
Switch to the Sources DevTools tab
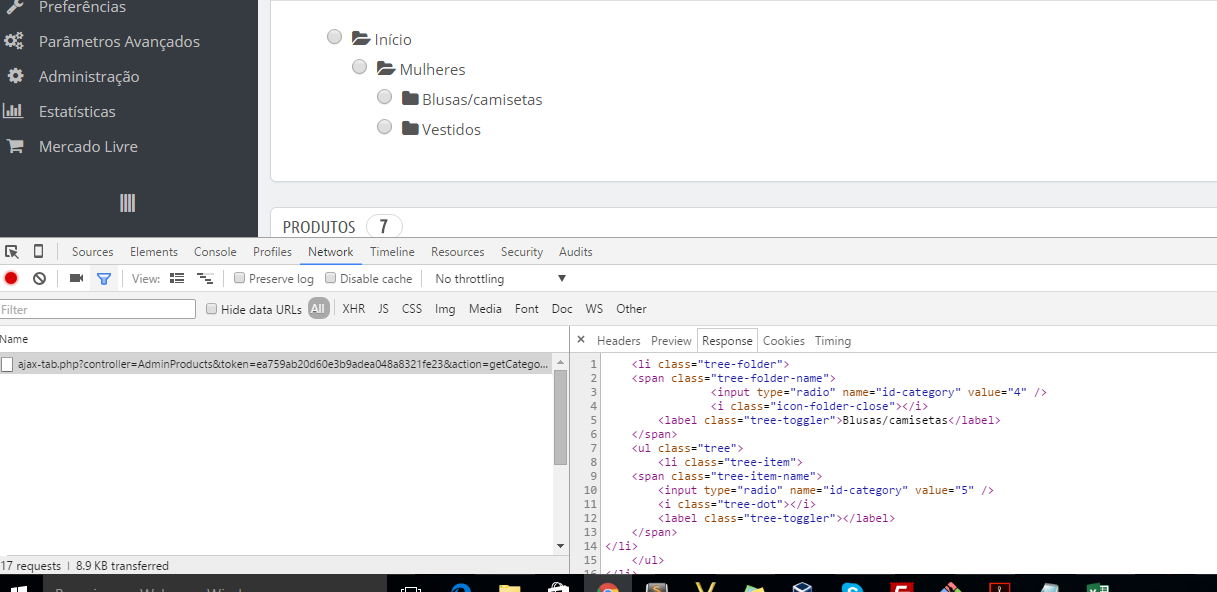pyautogui.click(x=93, y=252)
